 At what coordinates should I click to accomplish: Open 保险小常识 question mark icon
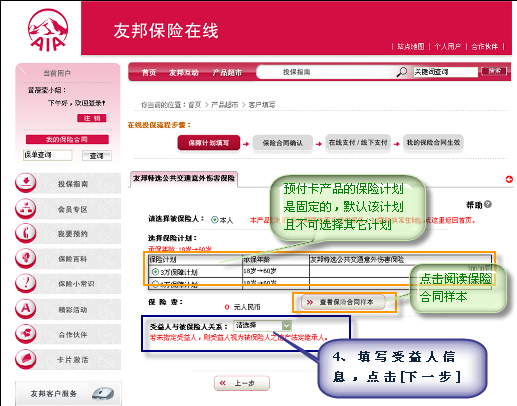point(26,283)
